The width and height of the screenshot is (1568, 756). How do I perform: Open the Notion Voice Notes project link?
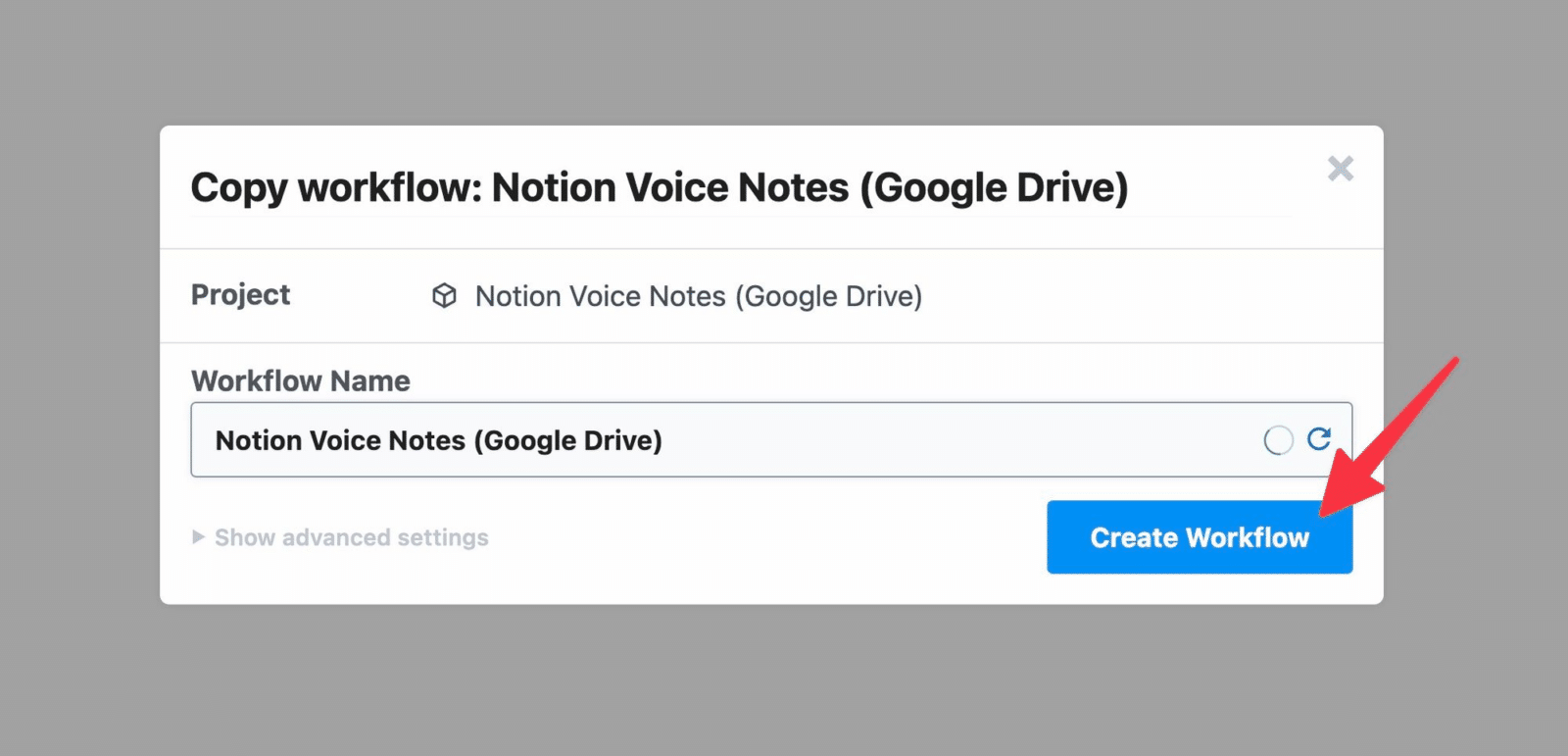coord(698,295)
